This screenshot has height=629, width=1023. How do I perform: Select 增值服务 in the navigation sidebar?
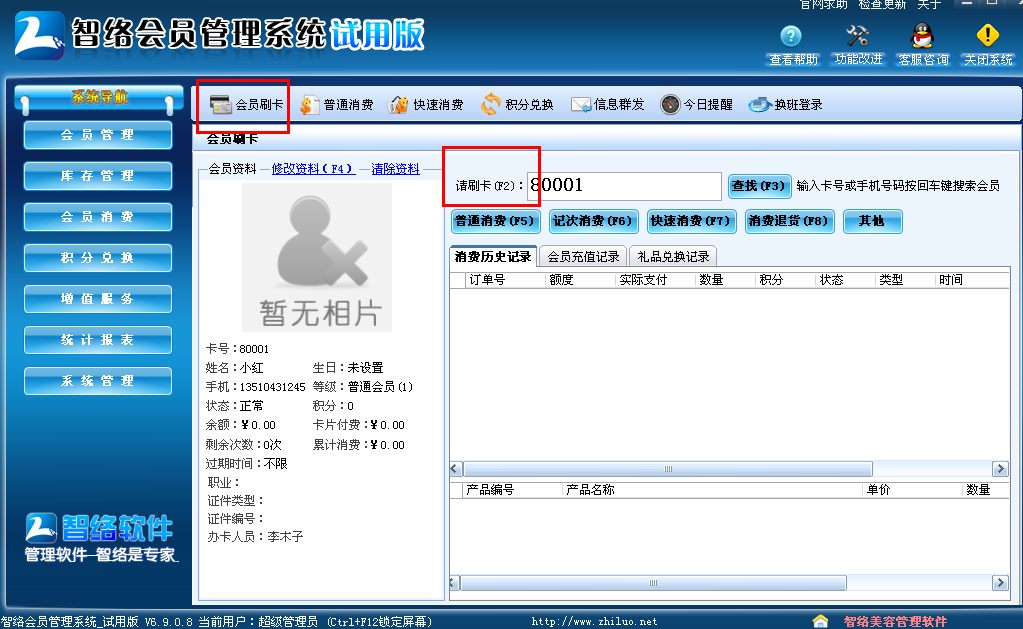98,299
